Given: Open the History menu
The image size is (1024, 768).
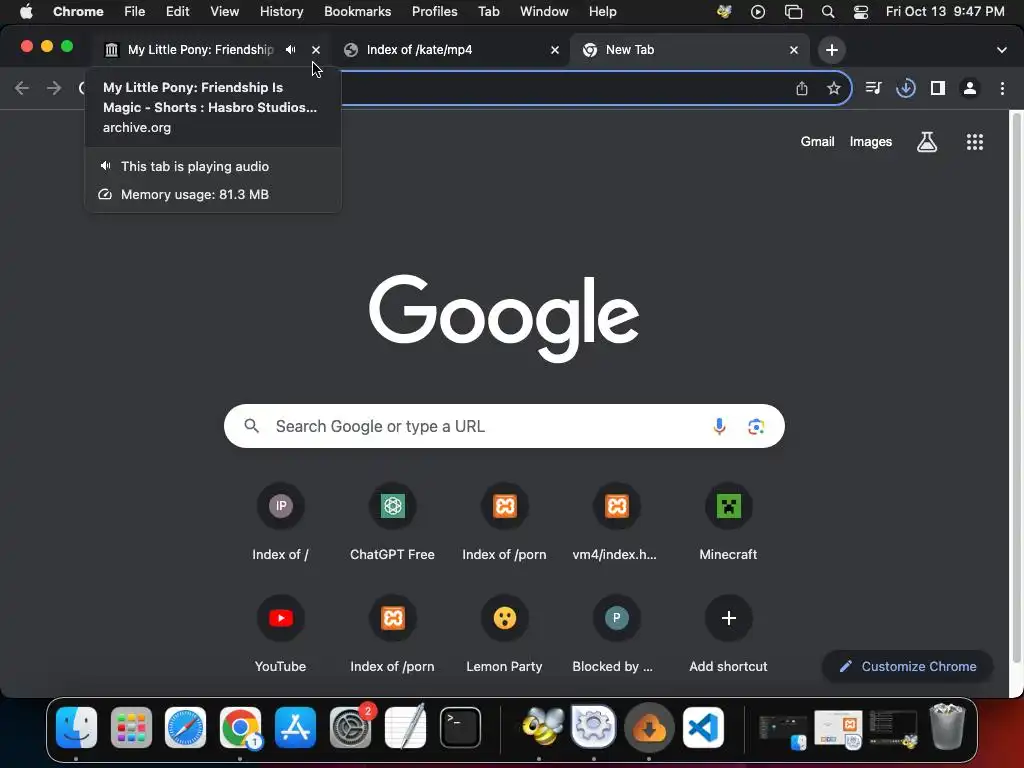Looking at the screenshot, I should (281, 12).
